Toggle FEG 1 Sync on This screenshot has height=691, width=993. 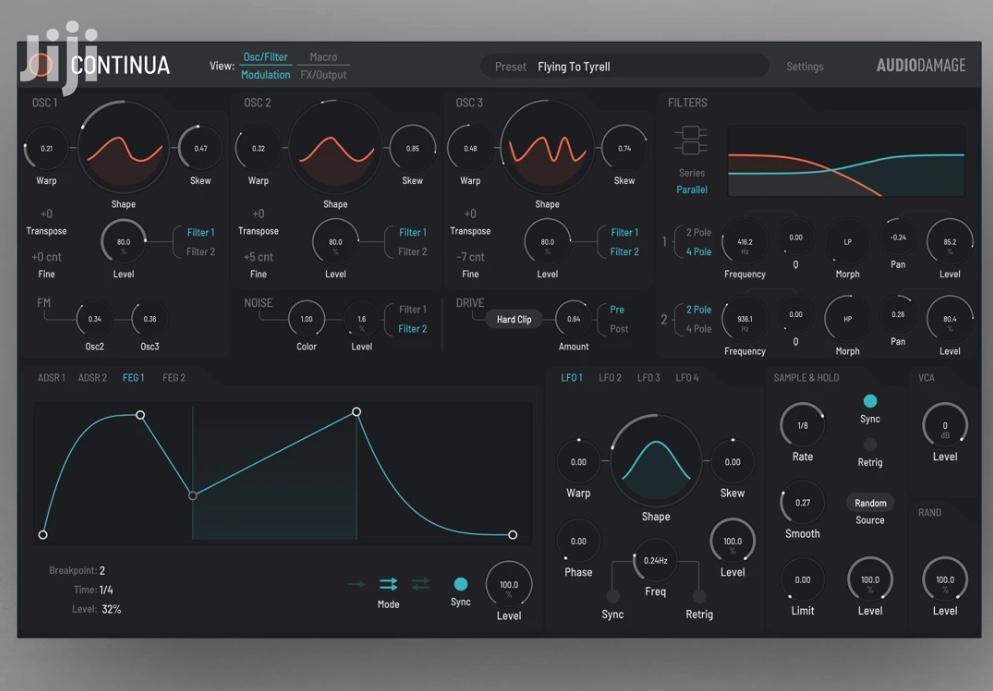point(460,584)
